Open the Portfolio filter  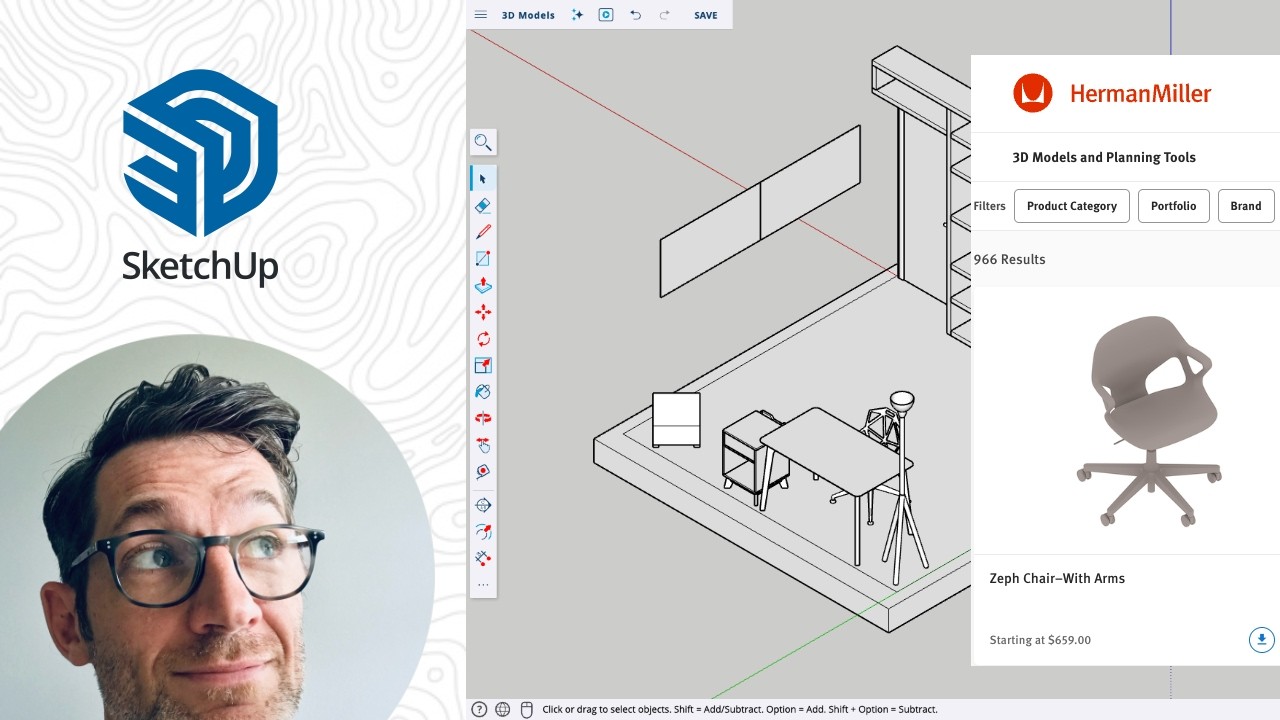pos(1173,206)
